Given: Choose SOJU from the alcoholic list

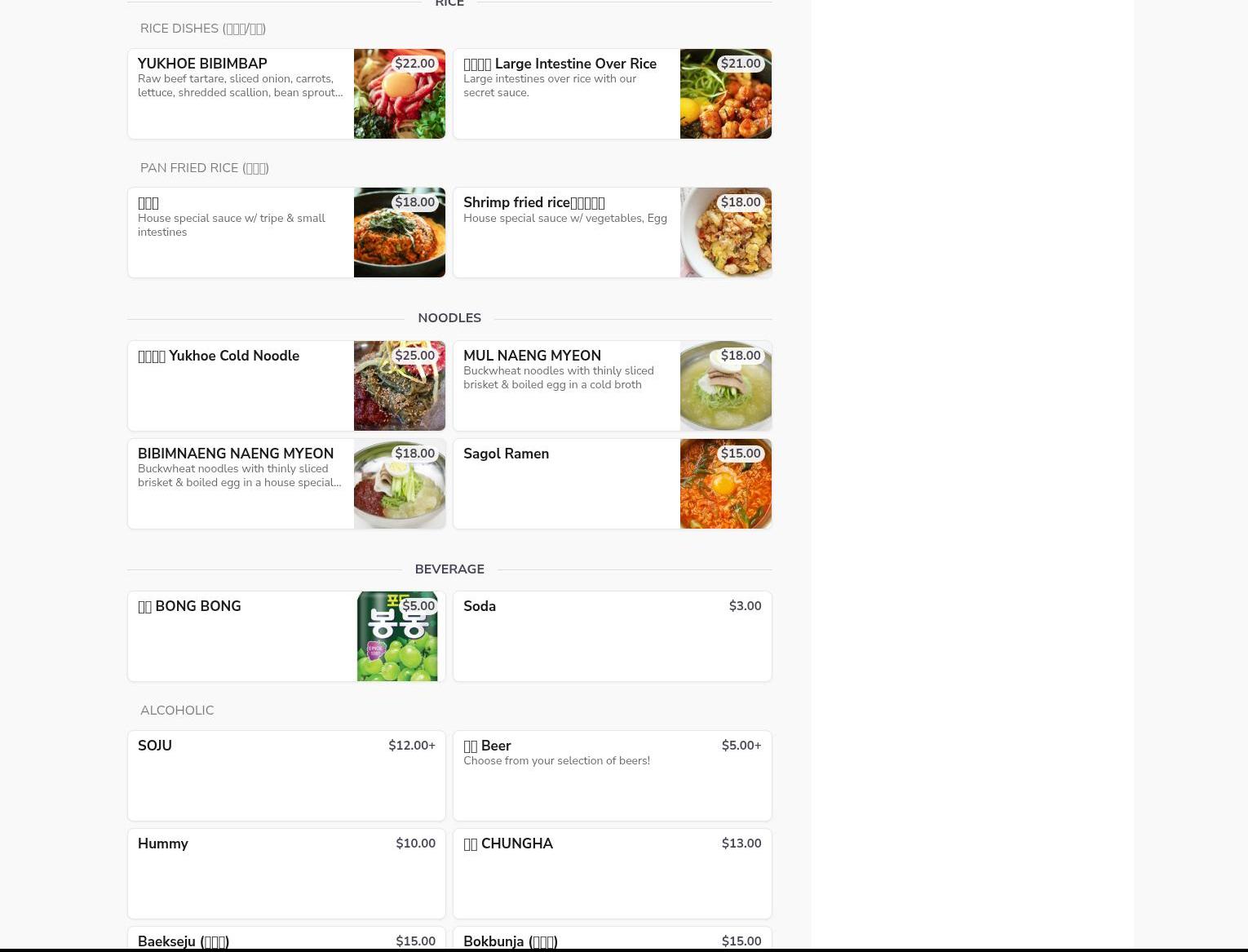Looking at the screenshot, I should [286, 776].
